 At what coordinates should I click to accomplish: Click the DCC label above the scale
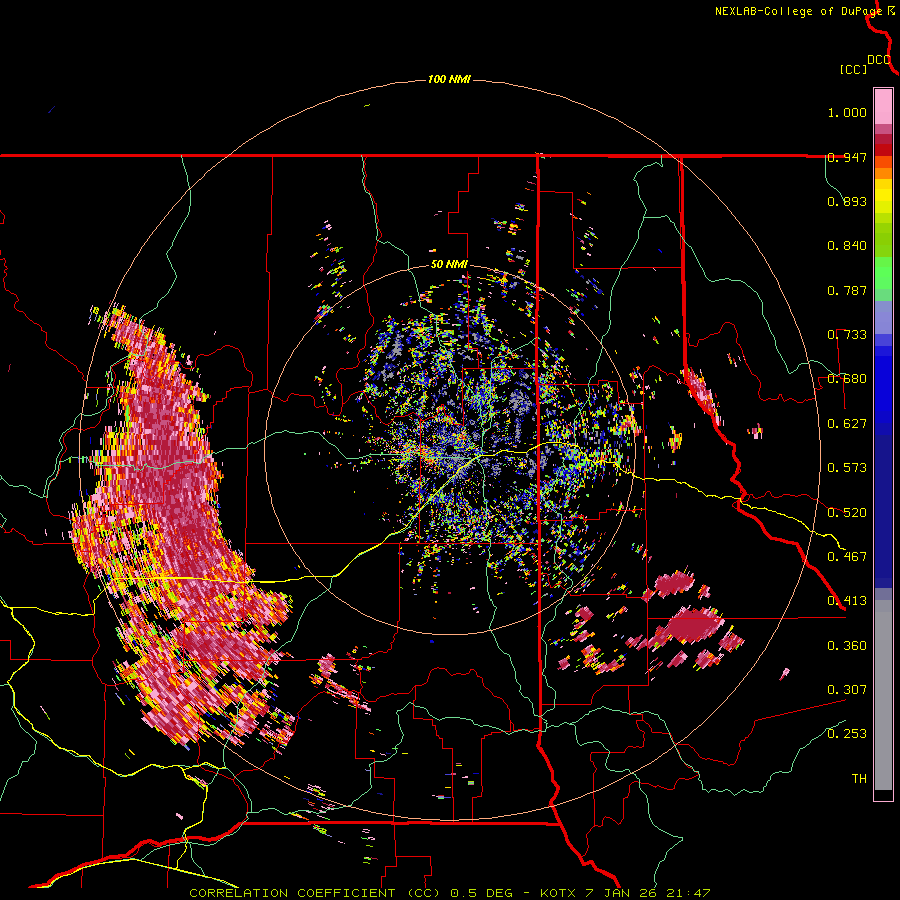pyautogui.click(x=879, y=60)
